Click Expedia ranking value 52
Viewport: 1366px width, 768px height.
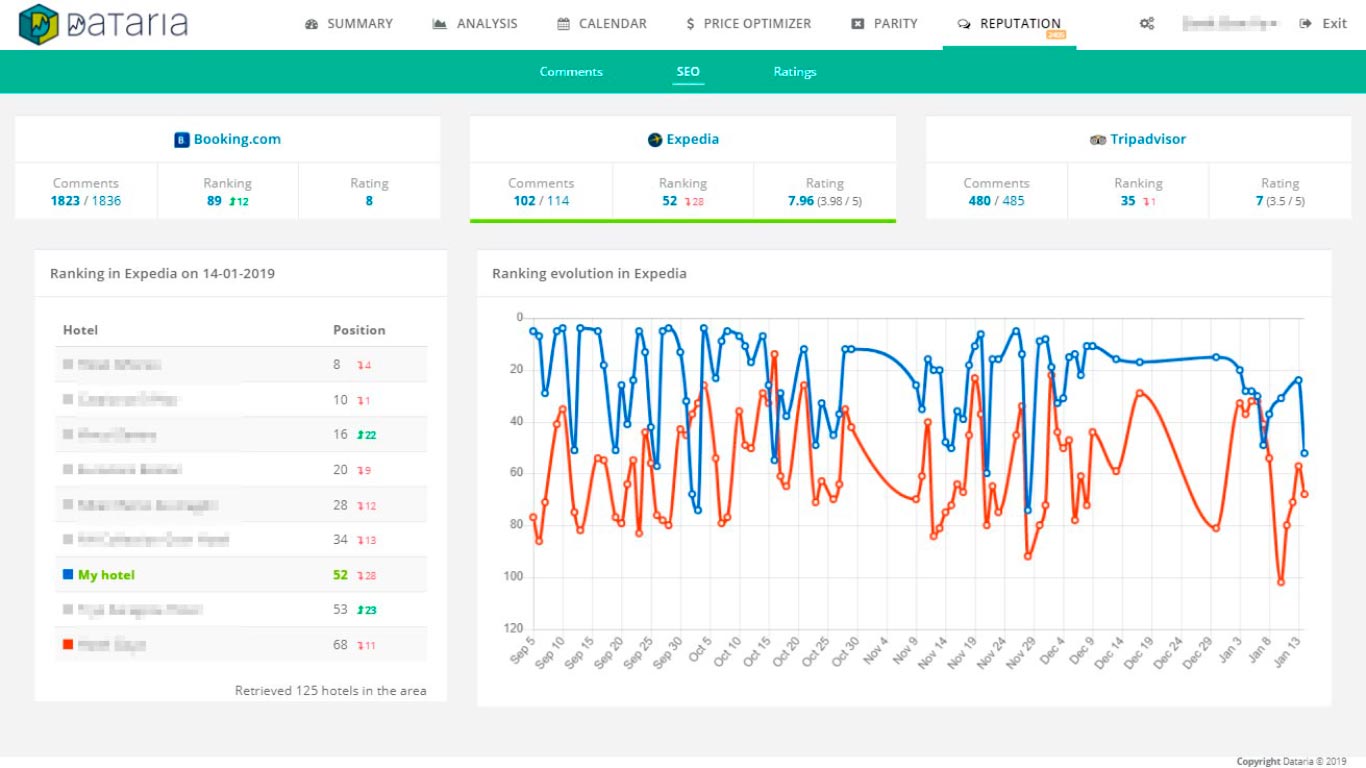[670, 201]
